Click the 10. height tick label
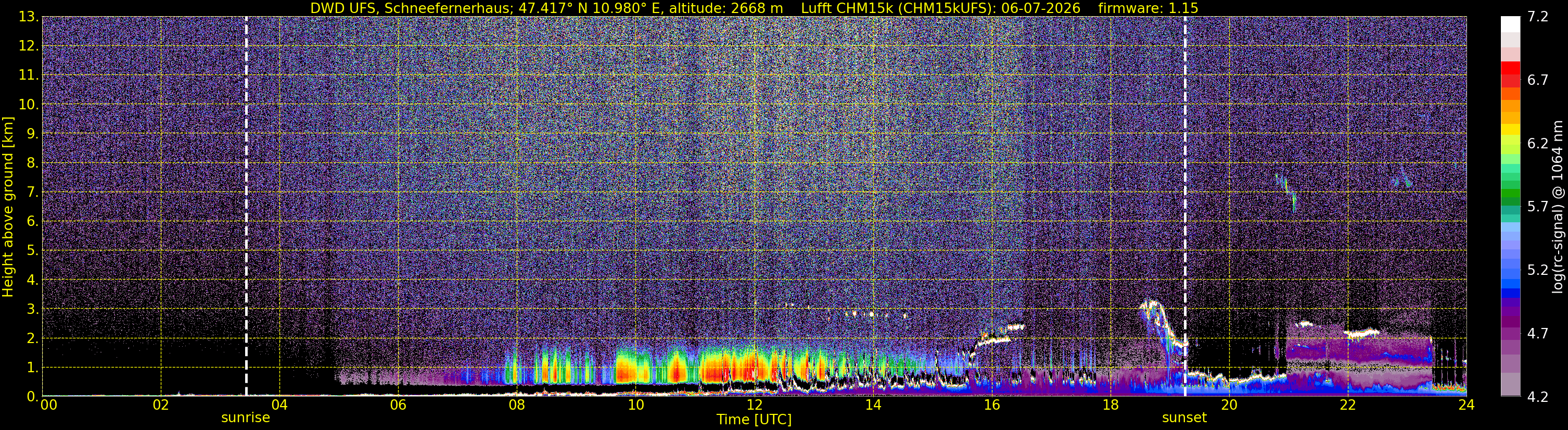The image size is (1568, 430). point(29,105)
